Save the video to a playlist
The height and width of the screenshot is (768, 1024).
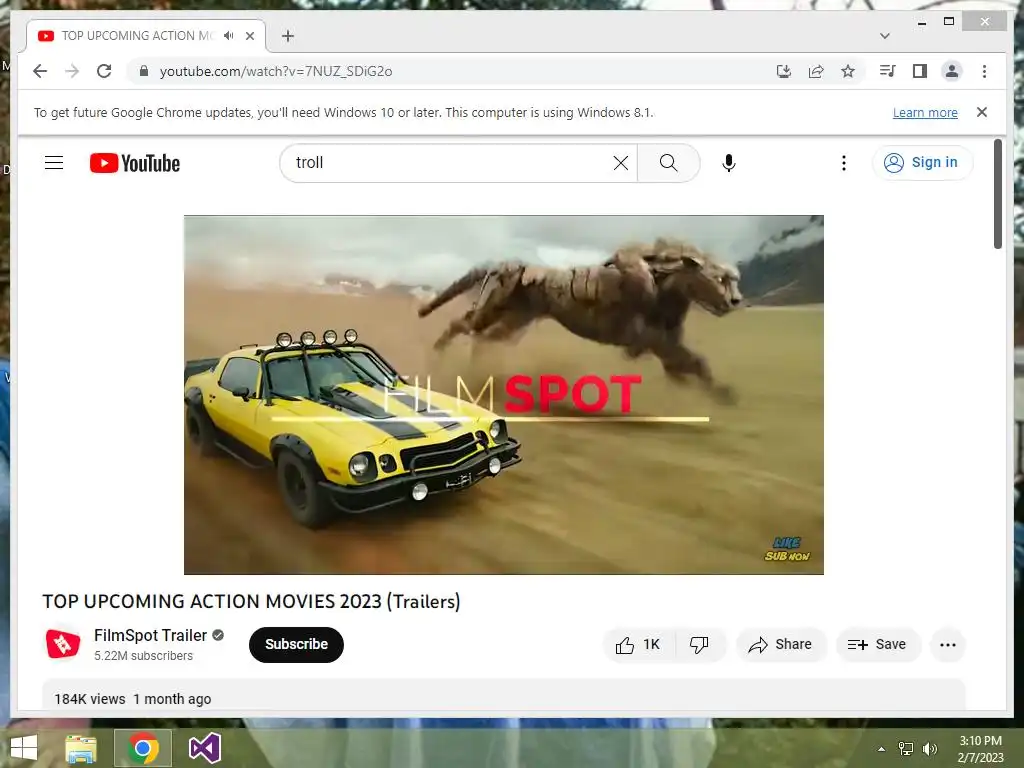click(x=878, y=645)
